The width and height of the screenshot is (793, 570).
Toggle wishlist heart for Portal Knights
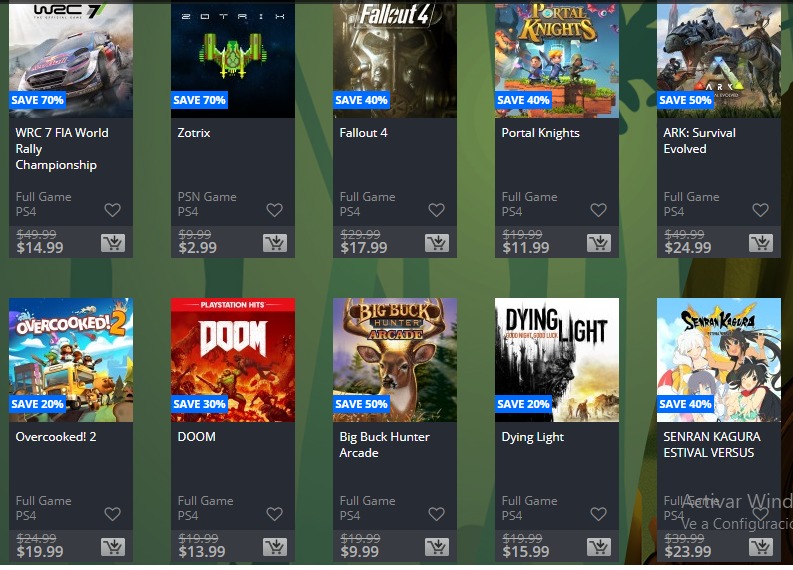(x=598, y=210)
